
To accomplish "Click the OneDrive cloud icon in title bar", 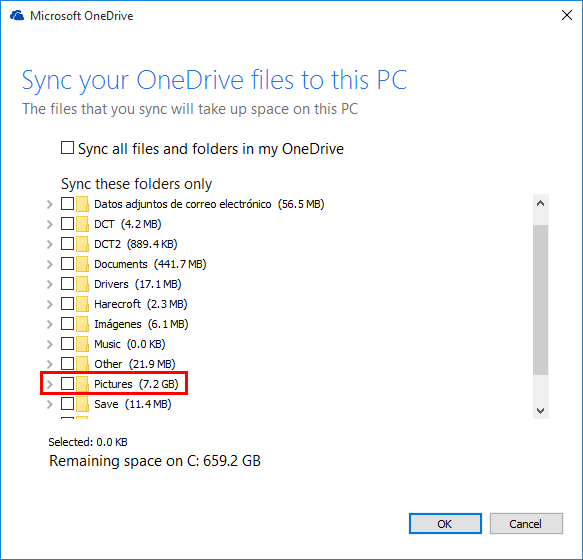I will pos(17,16).
